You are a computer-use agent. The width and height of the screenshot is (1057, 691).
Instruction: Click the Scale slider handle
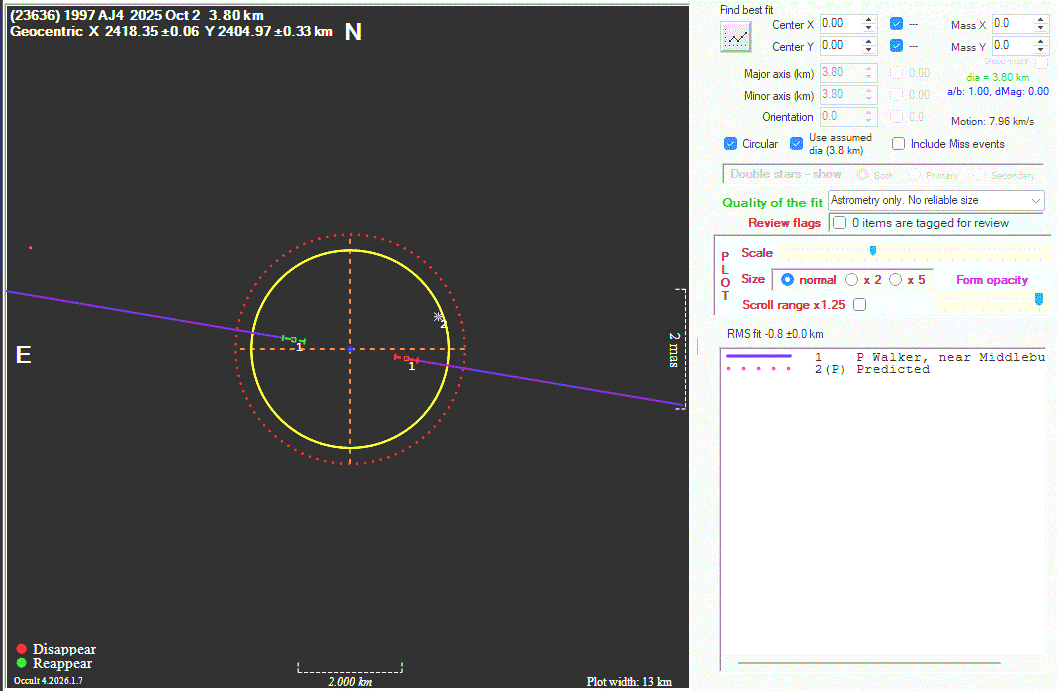873,251
